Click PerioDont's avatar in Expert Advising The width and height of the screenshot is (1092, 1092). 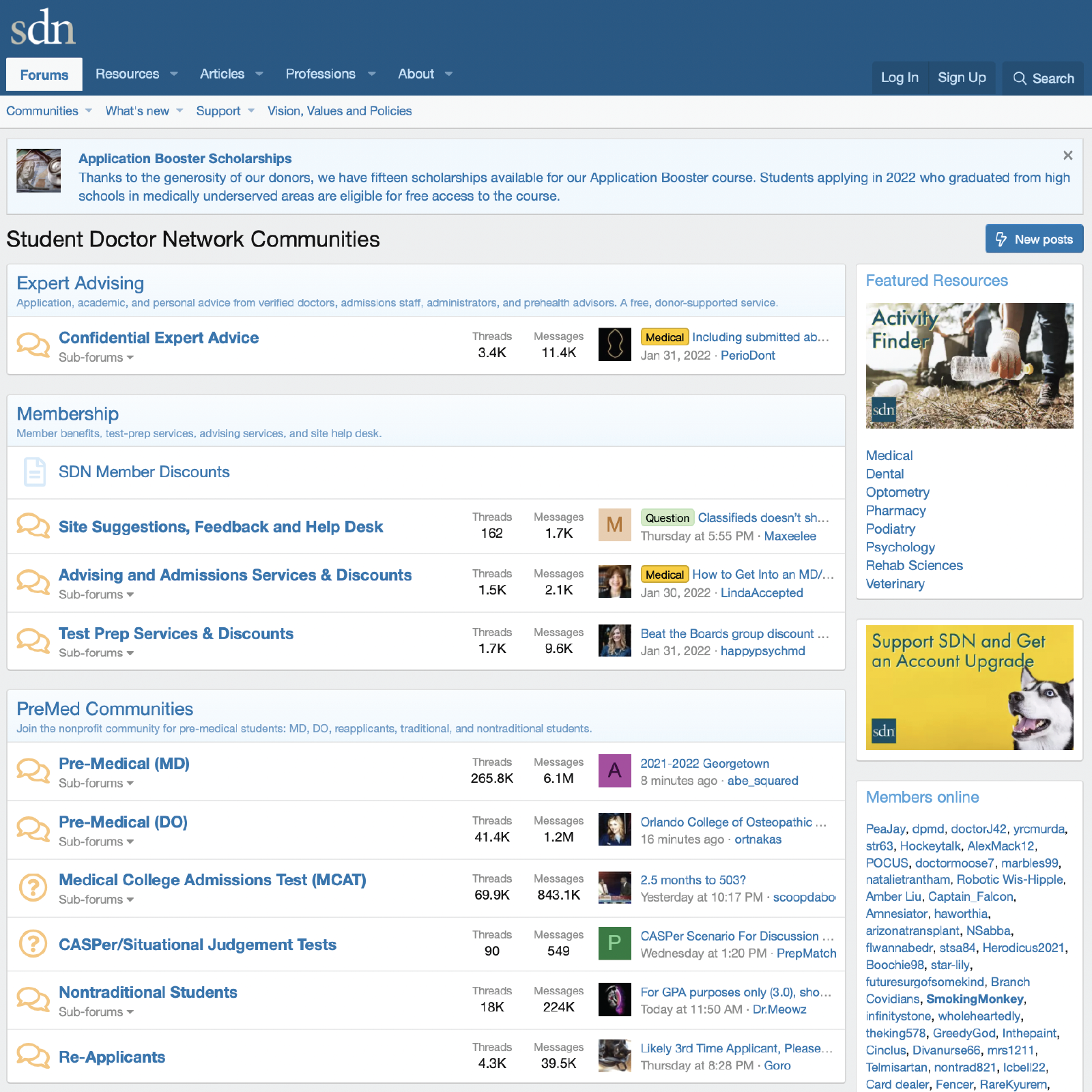point(614,345)
